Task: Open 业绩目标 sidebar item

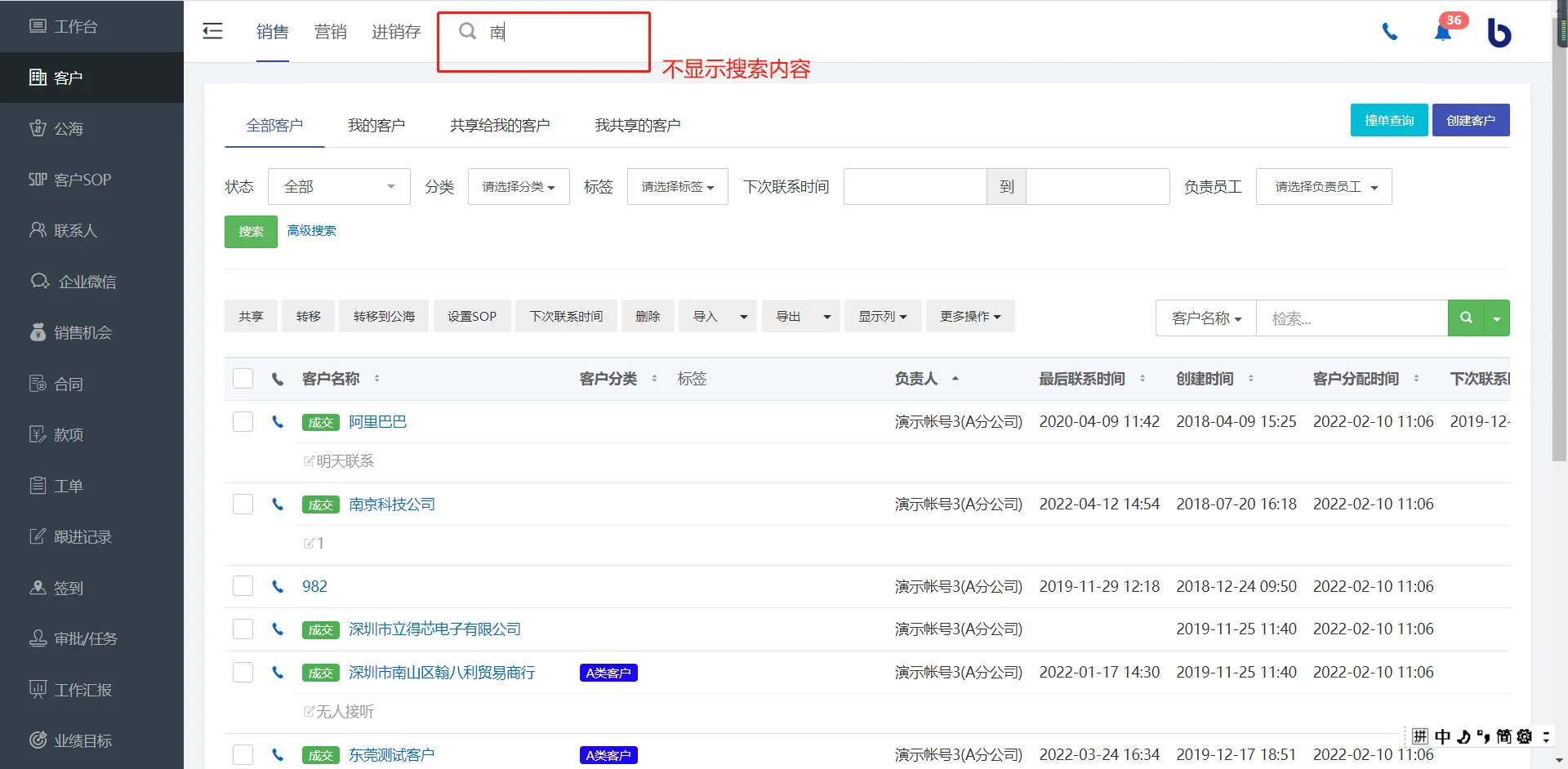Action: pyautogui.click(x=91, y=740)
